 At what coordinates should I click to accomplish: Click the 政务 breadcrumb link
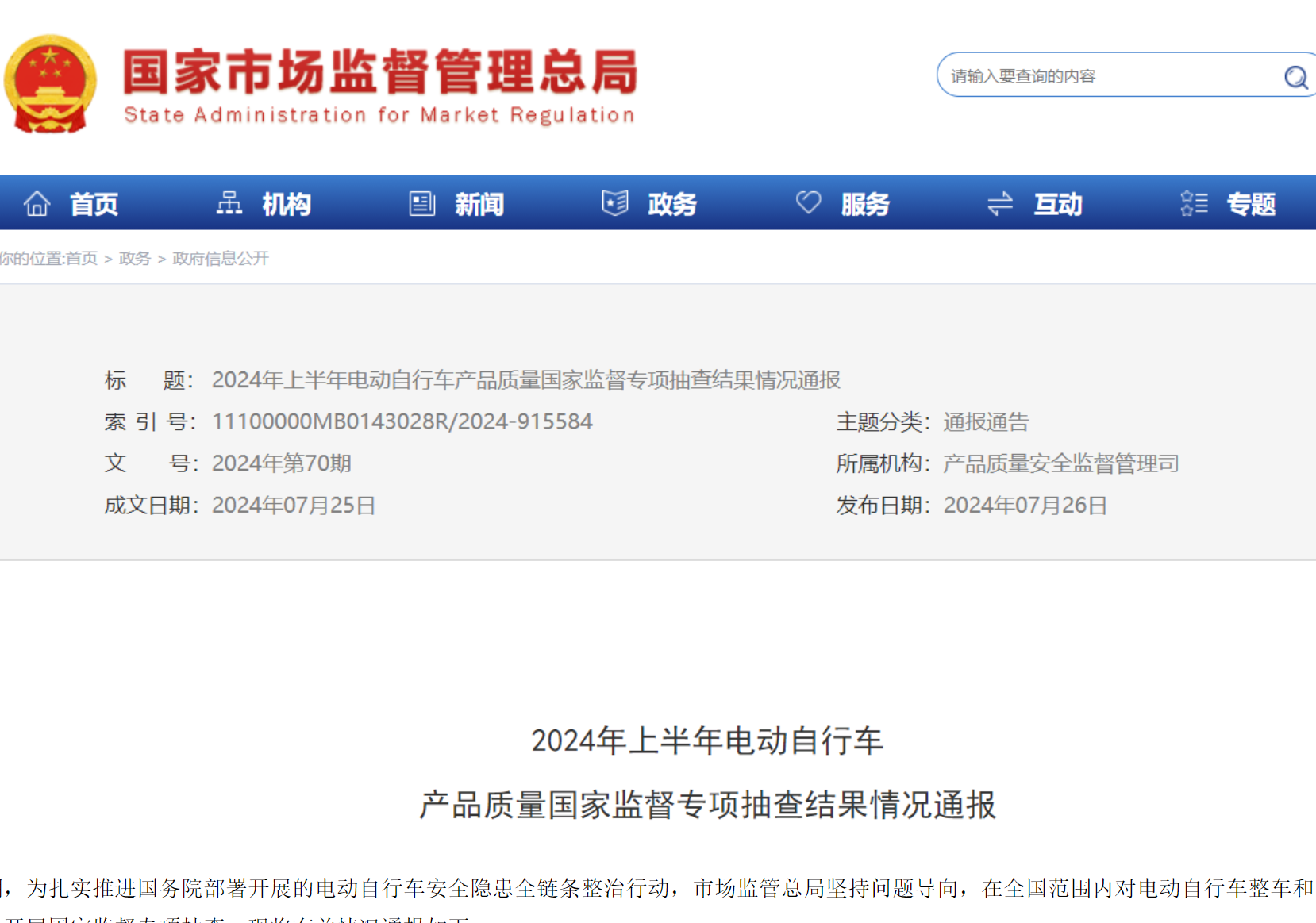coord(135,259)
